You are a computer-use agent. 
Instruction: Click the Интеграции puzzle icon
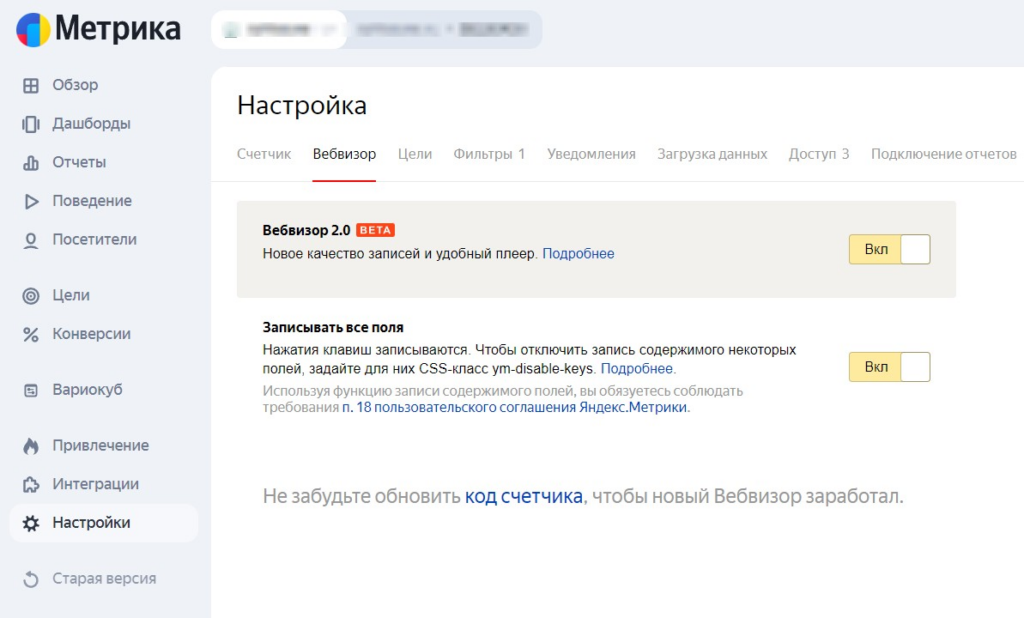coord(31,484)
